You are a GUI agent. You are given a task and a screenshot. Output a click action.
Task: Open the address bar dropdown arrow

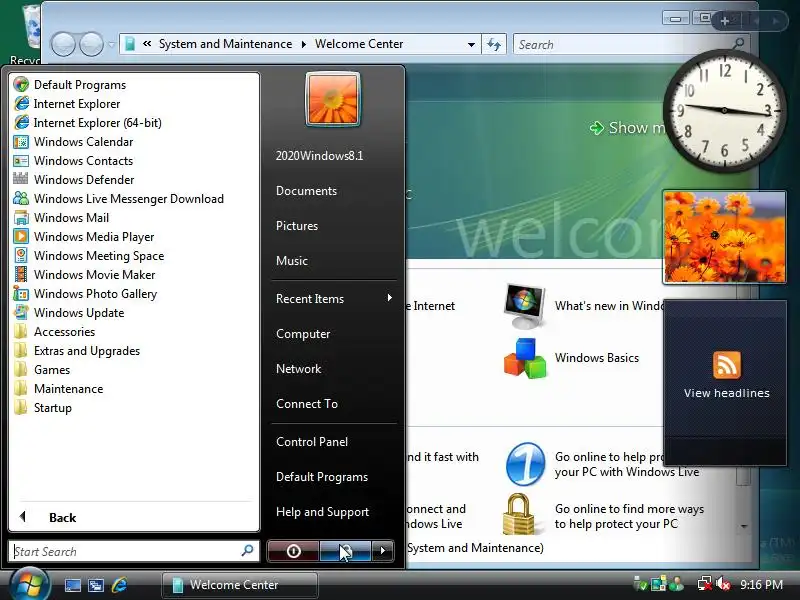click(x=471, y=44)
